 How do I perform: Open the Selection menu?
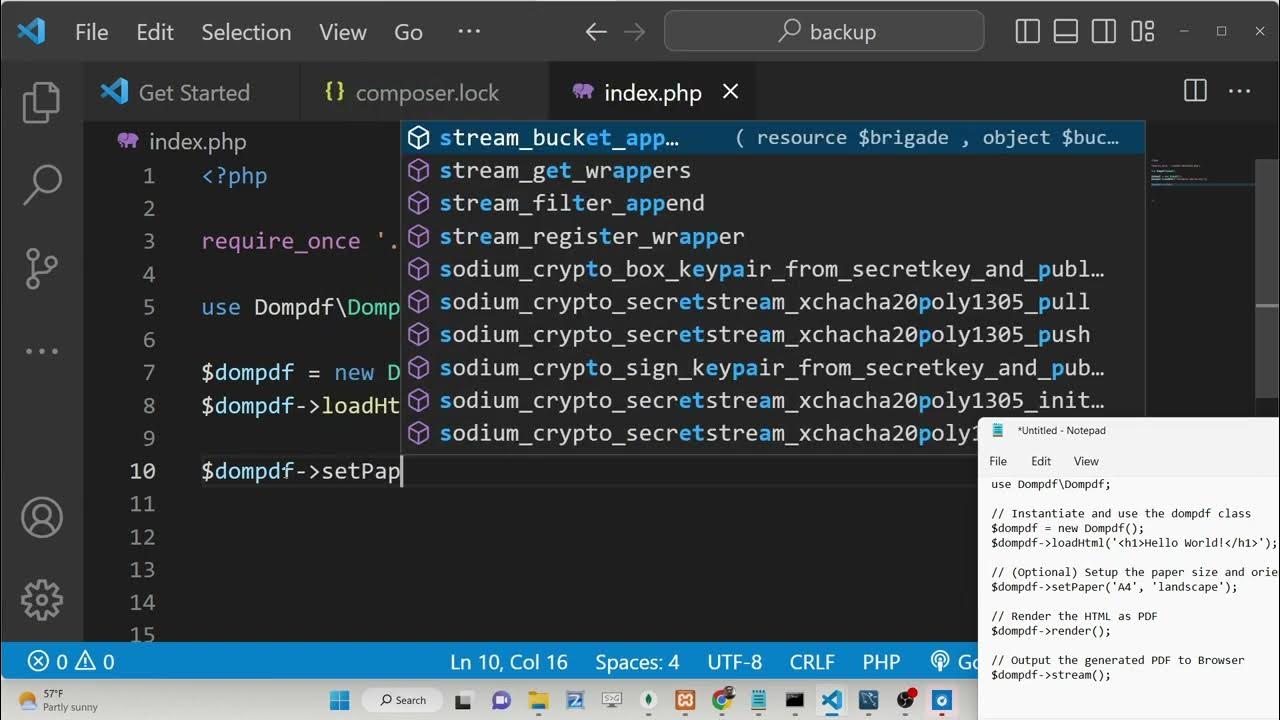tap(246, 32)
